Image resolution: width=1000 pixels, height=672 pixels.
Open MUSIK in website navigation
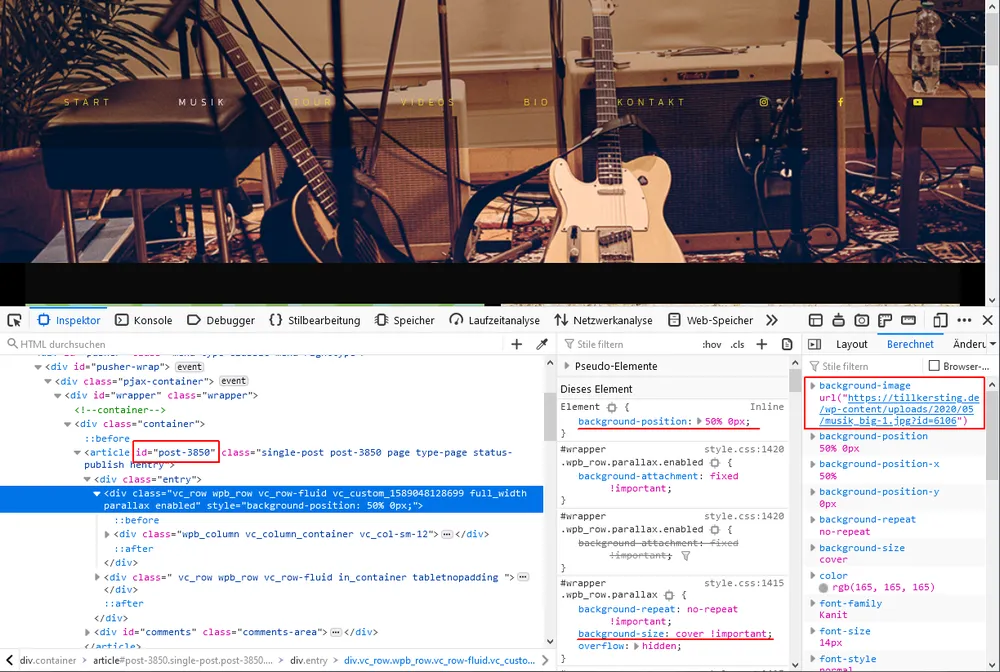[202, 102]
